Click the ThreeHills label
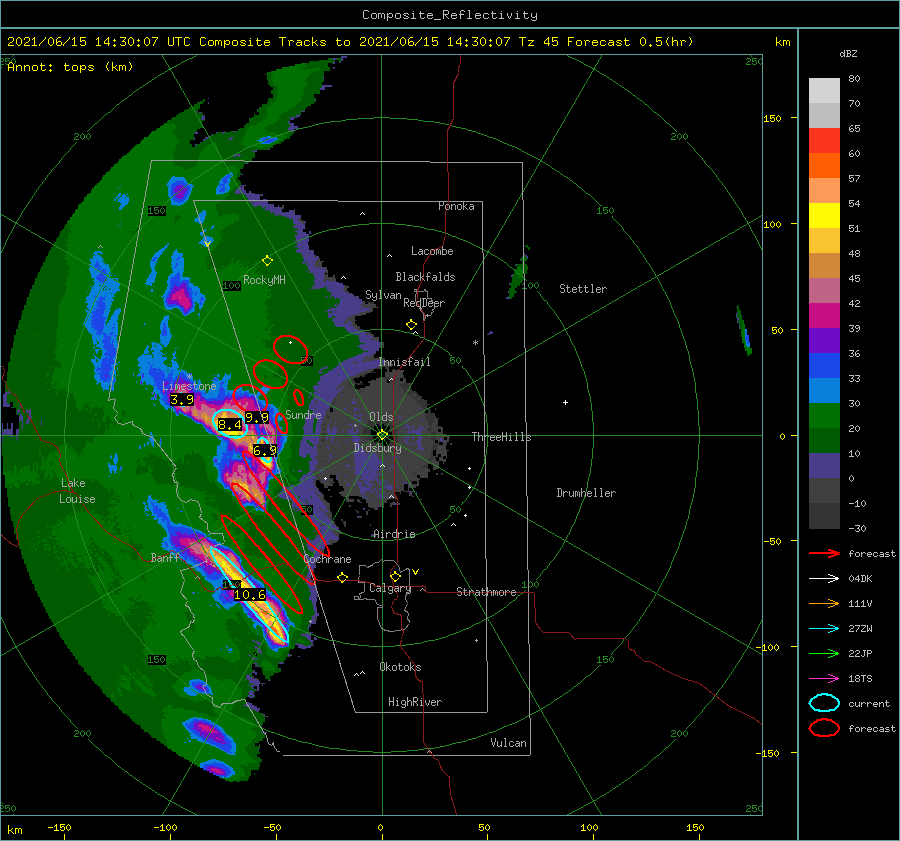Viewport: 900px width, 841px height. point(501,437)
